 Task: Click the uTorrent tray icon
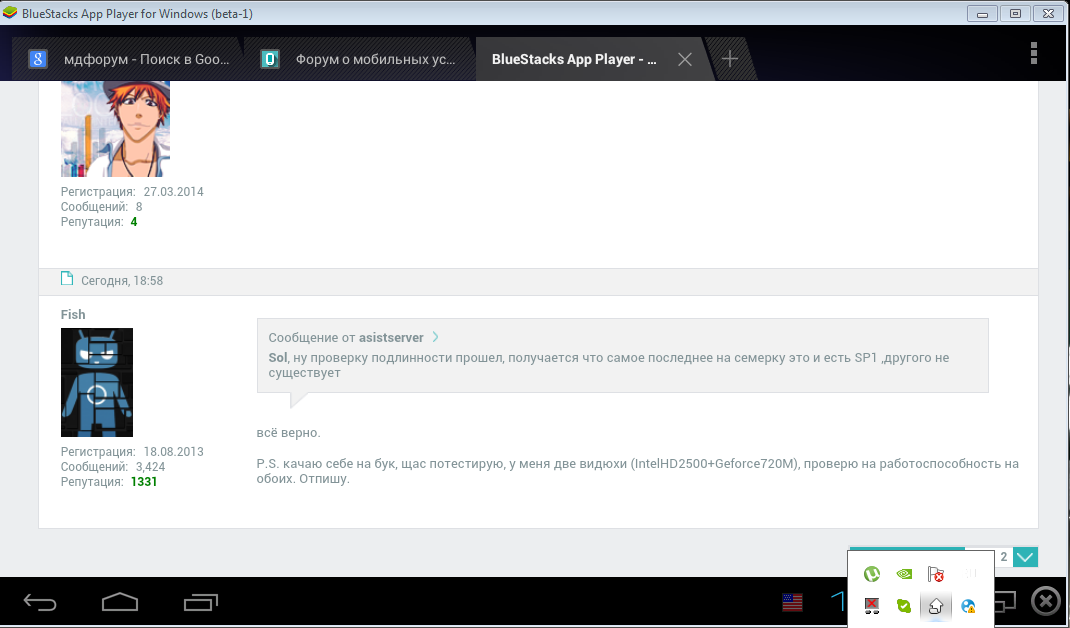(871, 574)
